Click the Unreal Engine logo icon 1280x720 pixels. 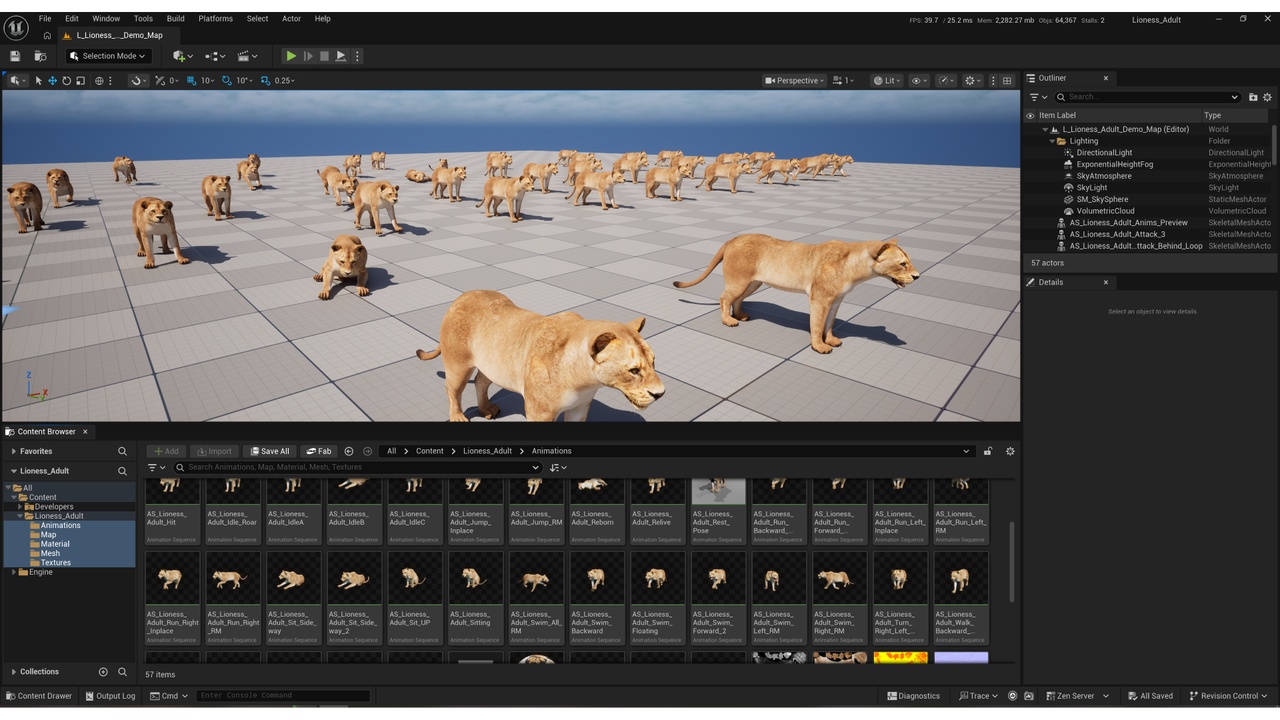click(15, 27)
